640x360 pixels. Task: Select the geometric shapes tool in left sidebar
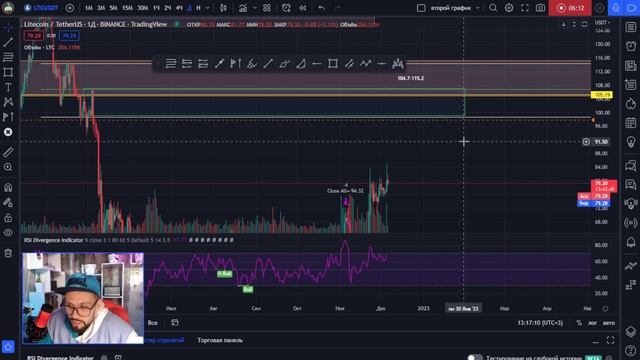tap(8, 72)
